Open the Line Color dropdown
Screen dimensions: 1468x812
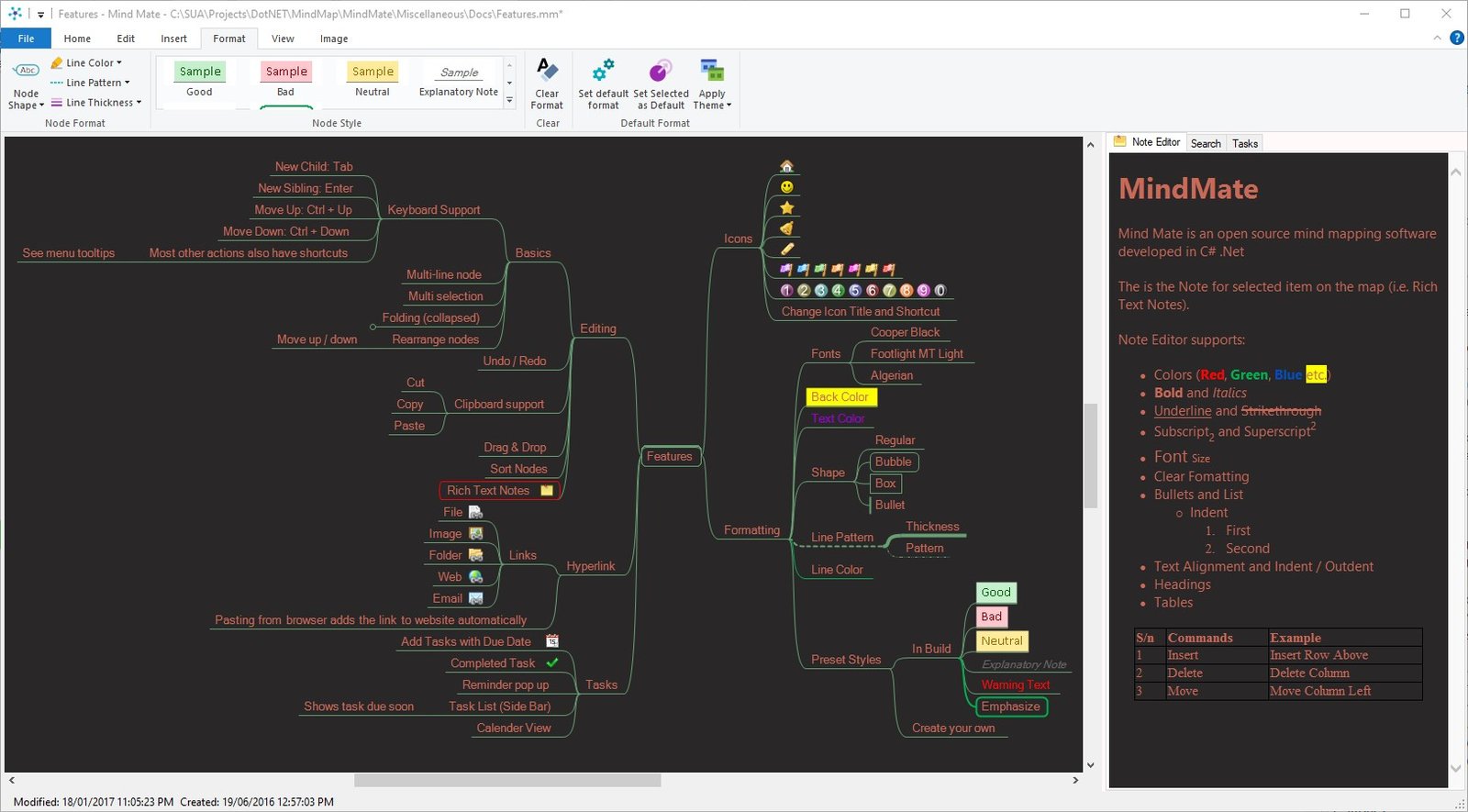[86, 62]
